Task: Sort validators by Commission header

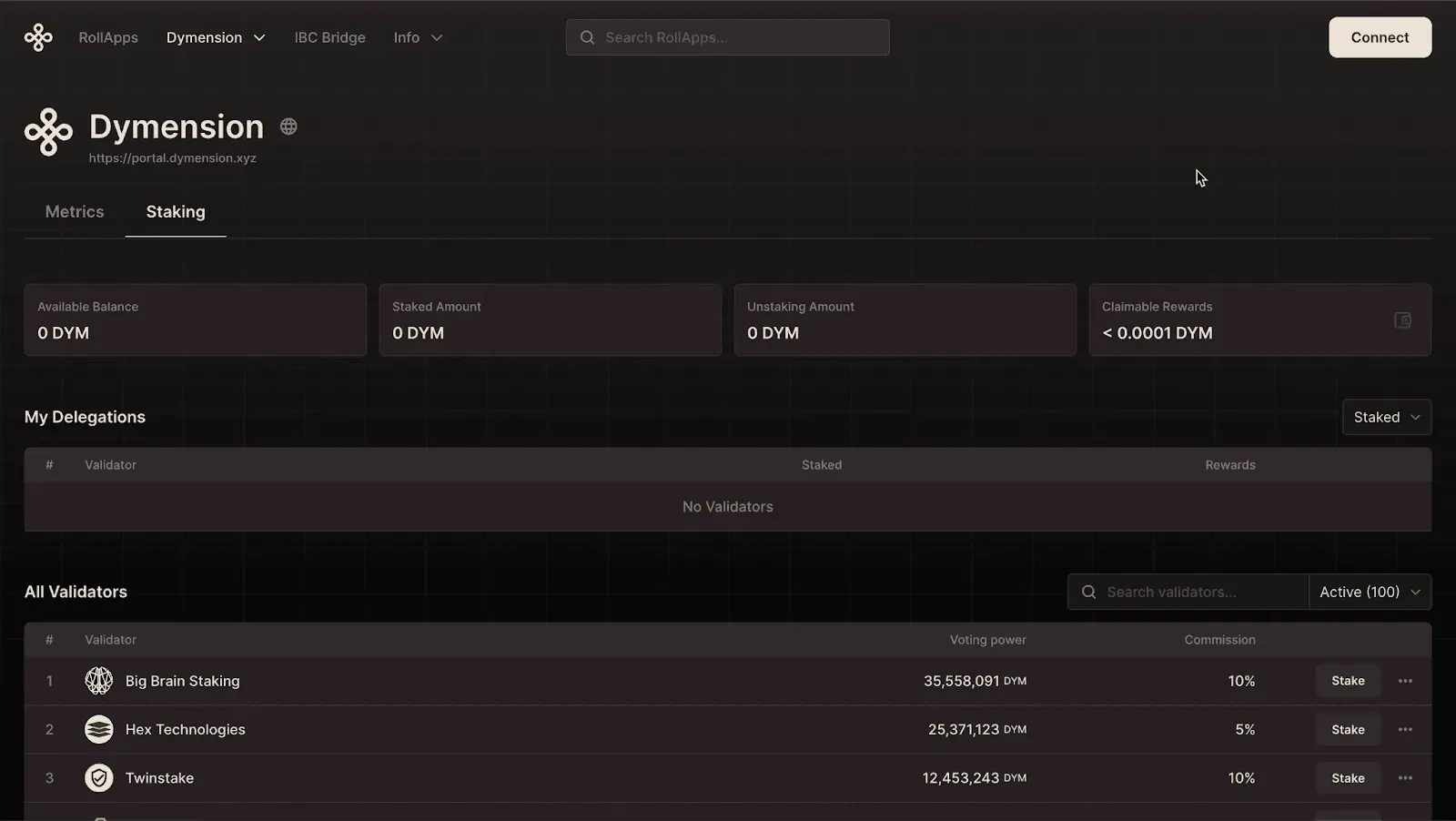Action: tap(1219, 640)
